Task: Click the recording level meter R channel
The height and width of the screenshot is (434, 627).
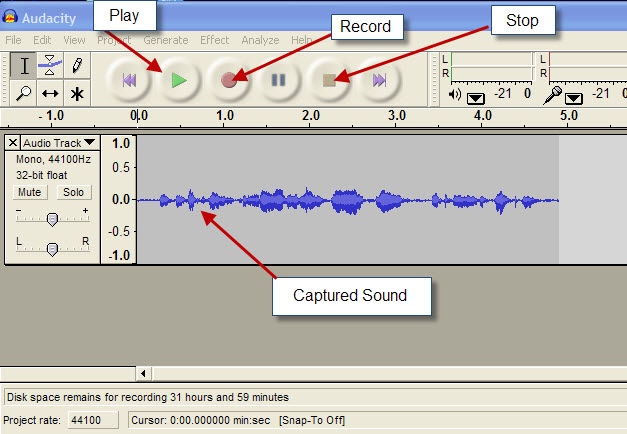Action: [x=588, y=74]
